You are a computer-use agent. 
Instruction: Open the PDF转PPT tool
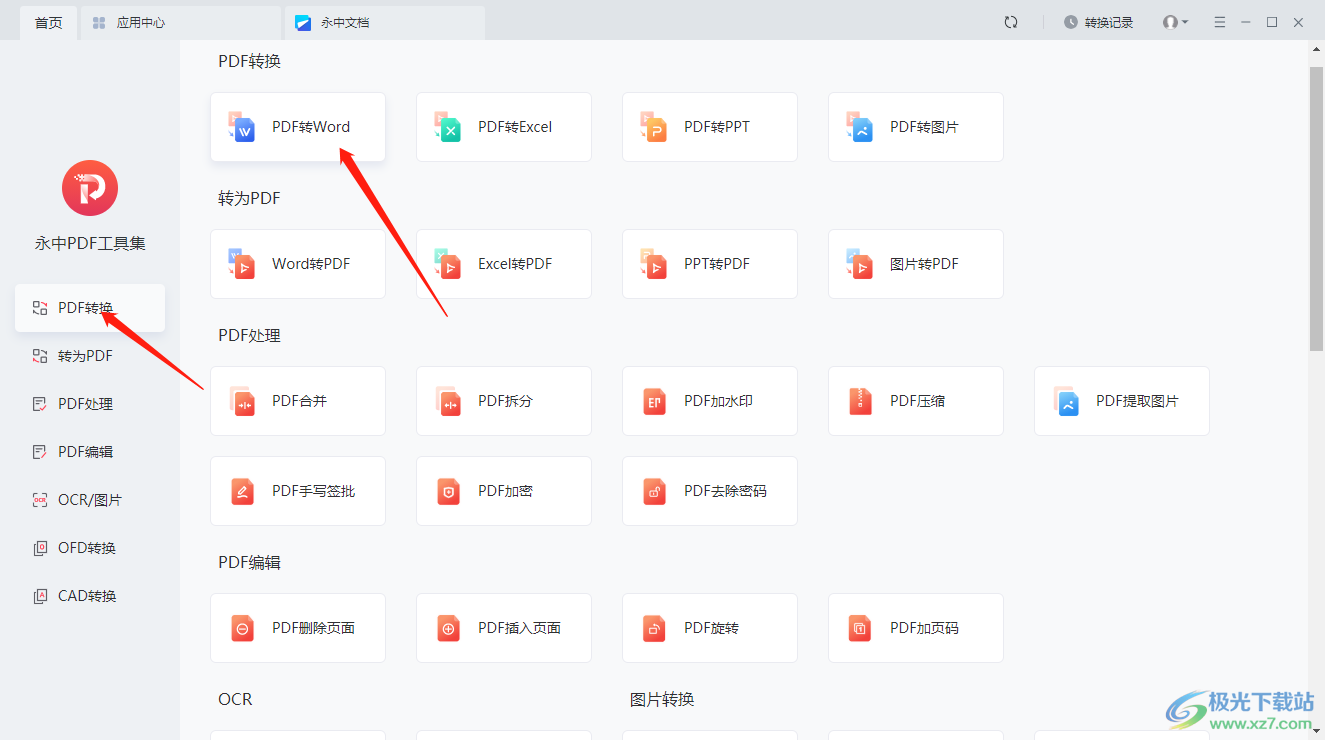point(710,127)
